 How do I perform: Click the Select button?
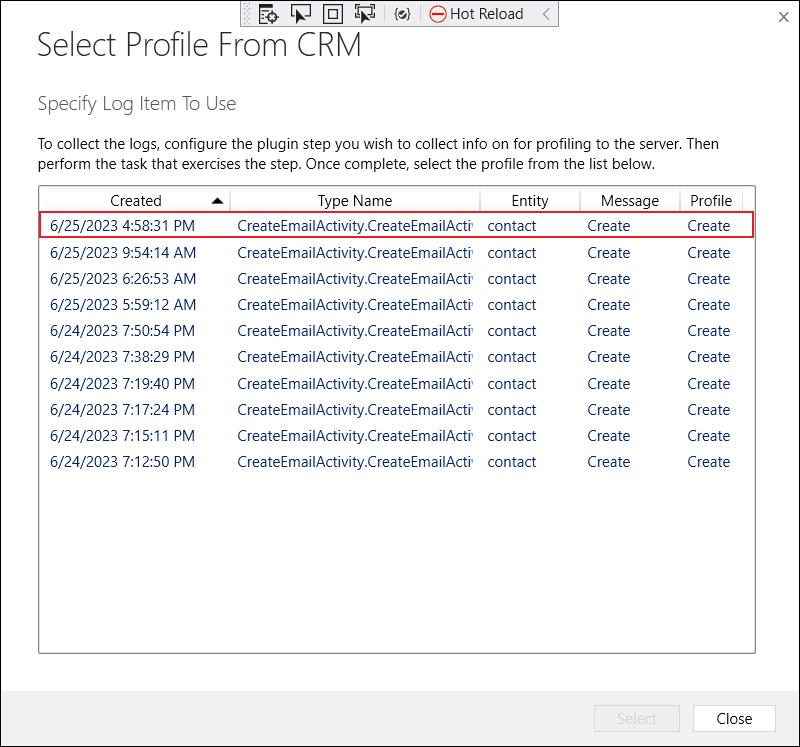(637, 718)
